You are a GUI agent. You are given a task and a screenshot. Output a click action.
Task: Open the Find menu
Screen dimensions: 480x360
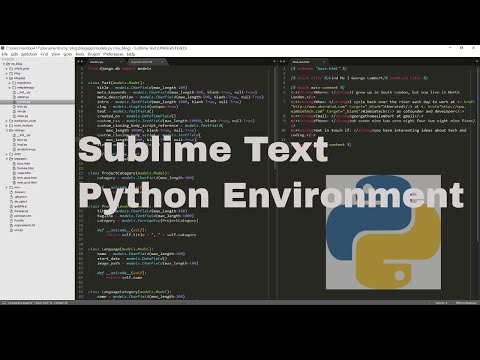pos(44,54)
